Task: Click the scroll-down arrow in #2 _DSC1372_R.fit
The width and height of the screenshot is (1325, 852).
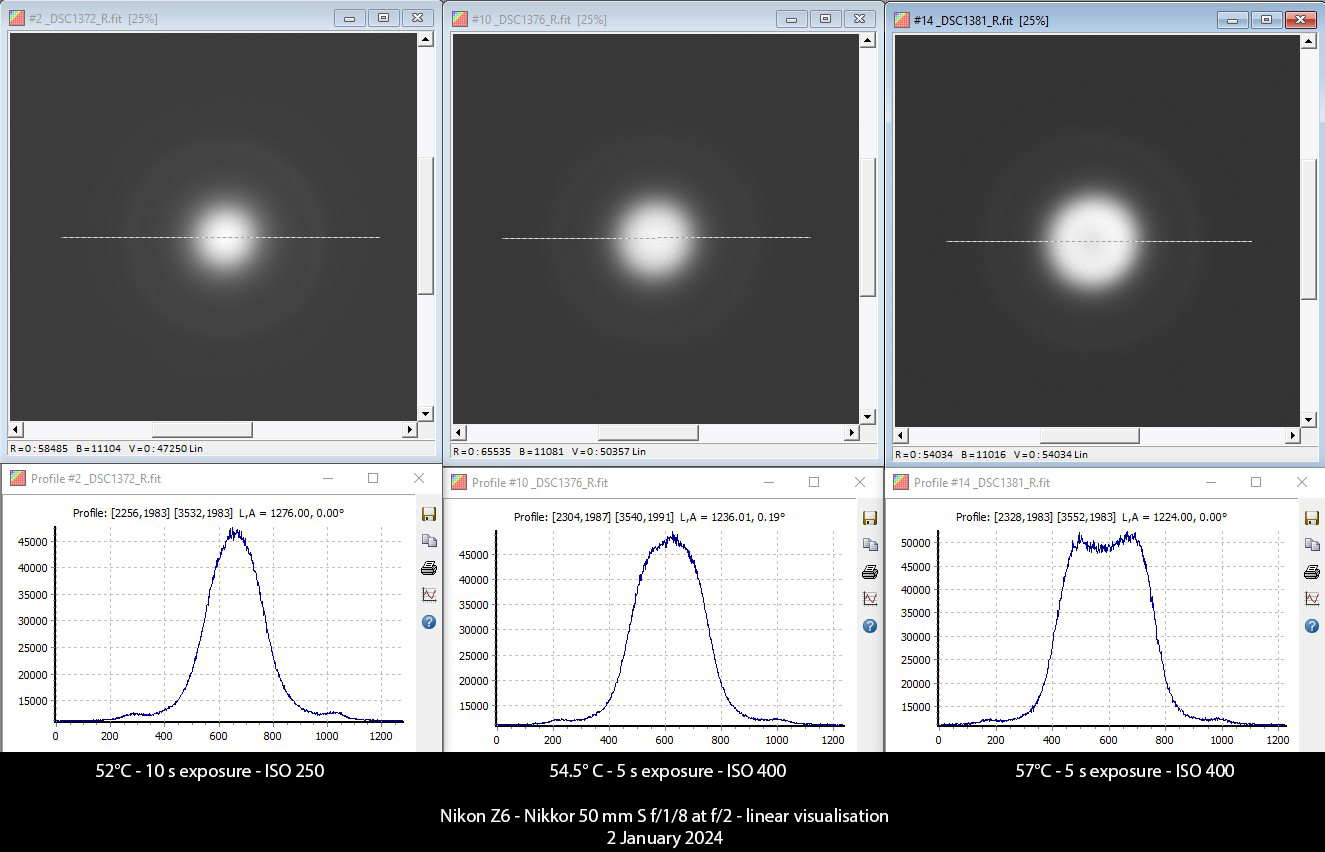Action: (425, 413)
